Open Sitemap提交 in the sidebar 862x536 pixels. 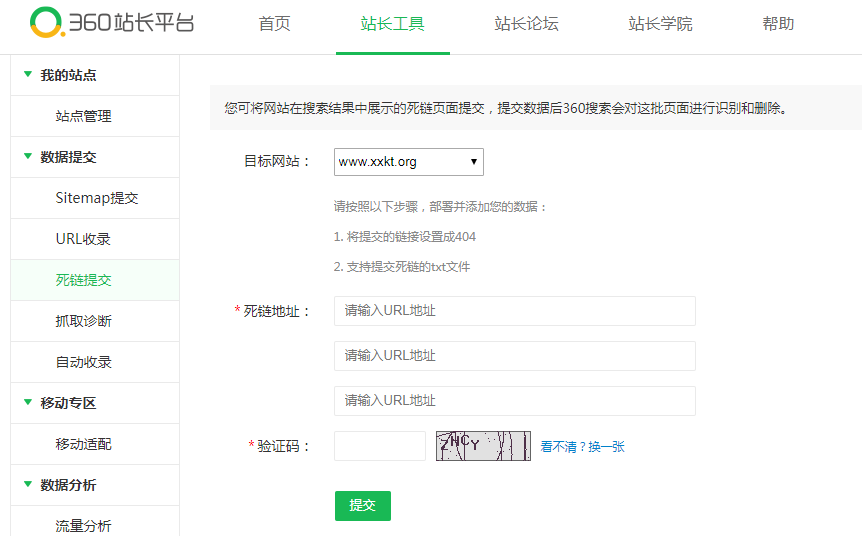click(x=95, y=198)
